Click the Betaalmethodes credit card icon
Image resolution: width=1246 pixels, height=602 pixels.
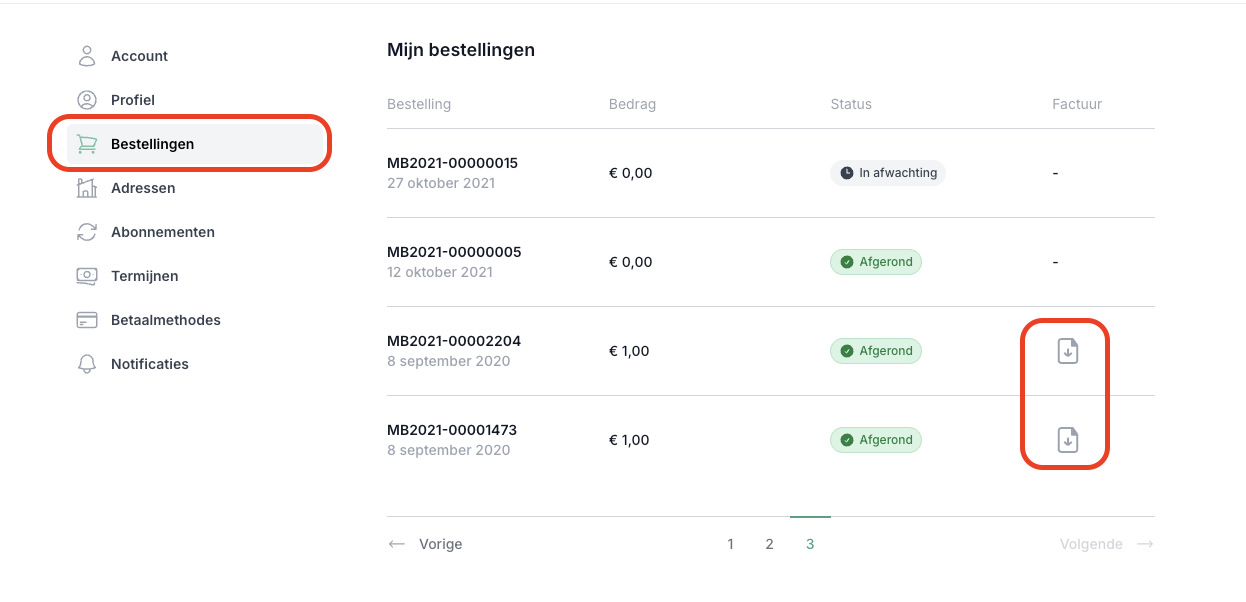coord(87,320)
